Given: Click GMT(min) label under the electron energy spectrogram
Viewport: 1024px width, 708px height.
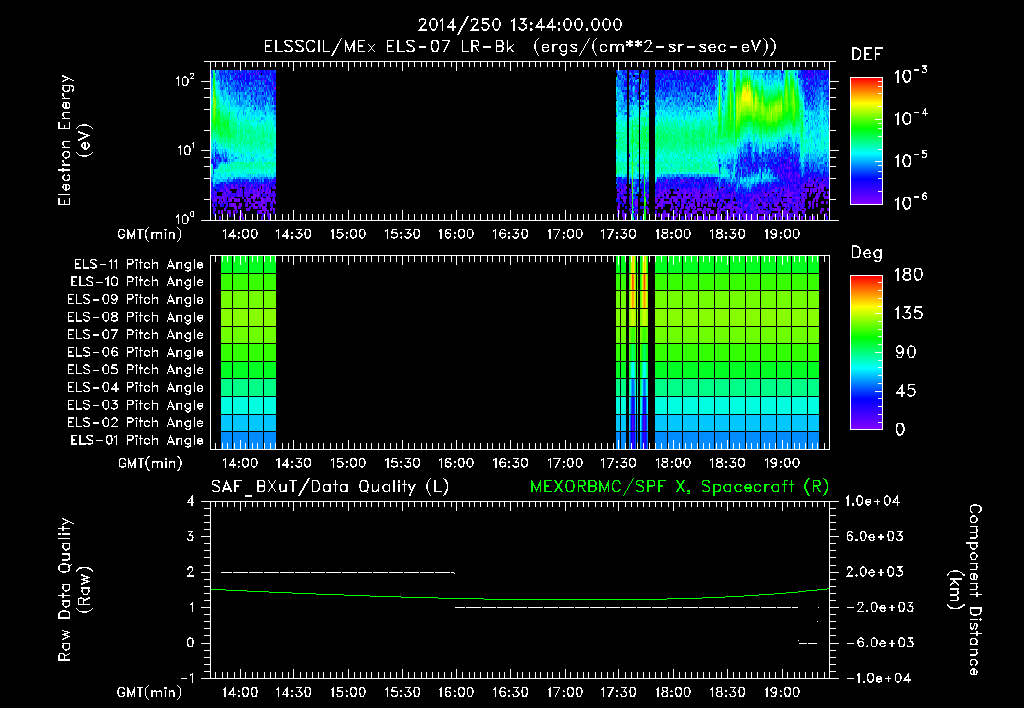Looking at the screenshot, I should pos(150,234).
